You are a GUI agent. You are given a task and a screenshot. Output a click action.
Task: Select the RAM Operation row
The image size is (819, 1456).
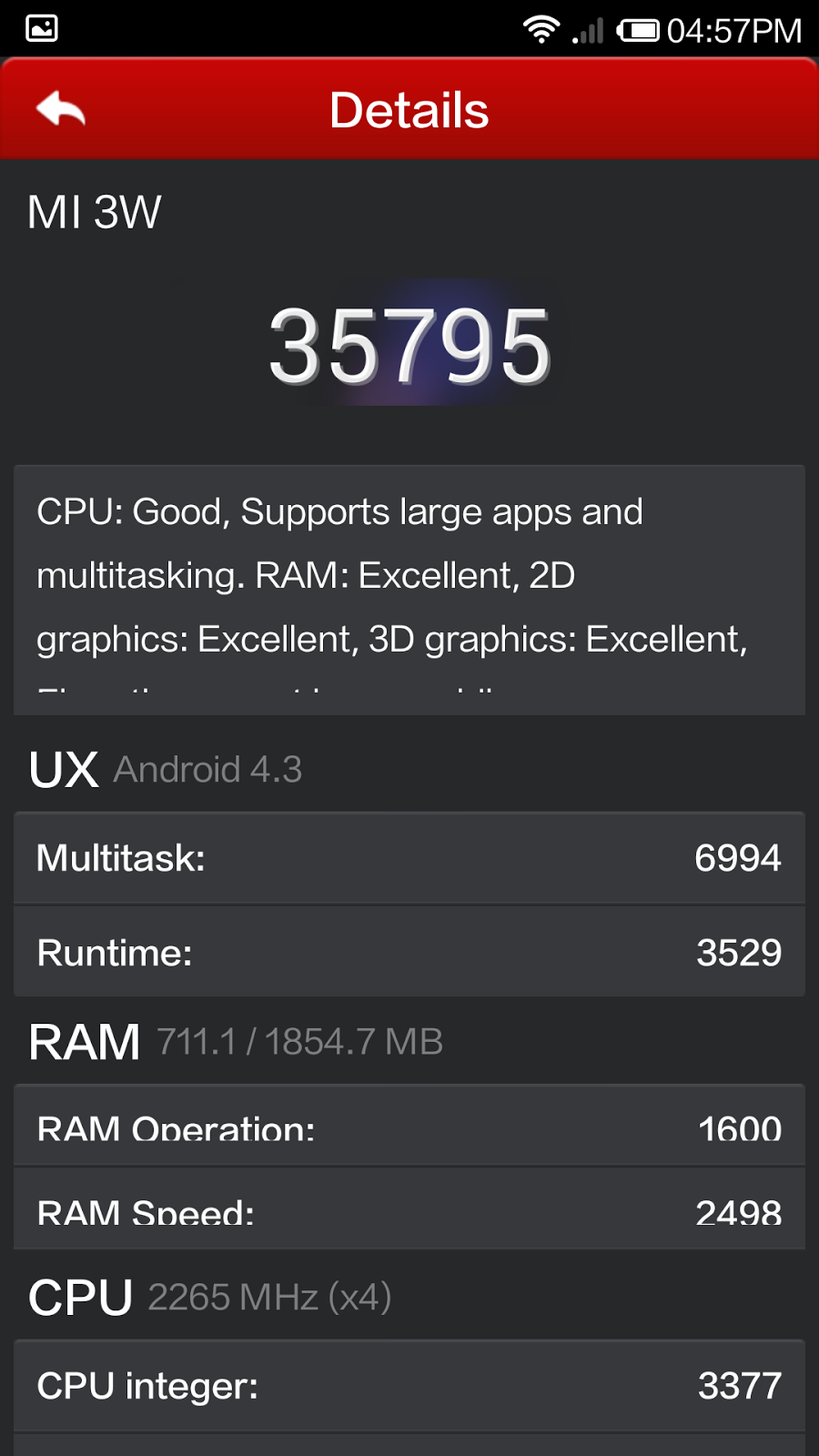(409, 1127)
